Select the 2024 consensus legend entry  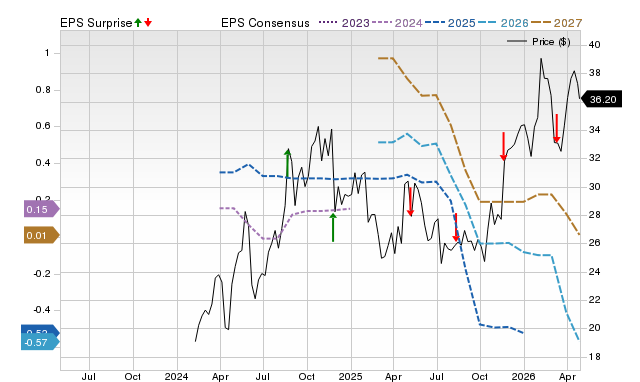[397, 23]
